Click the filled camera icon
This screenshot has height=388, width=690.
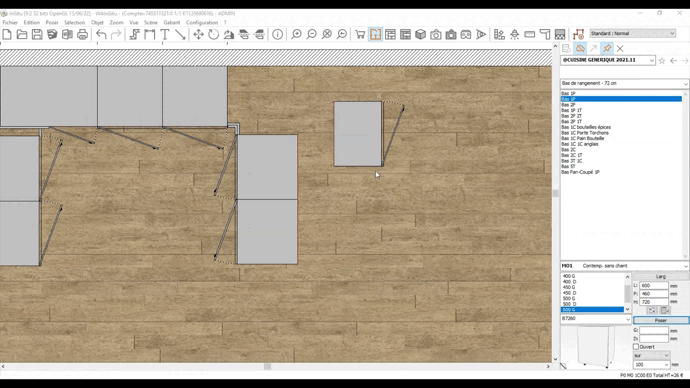pyautogui.click(x=451, y=34)
